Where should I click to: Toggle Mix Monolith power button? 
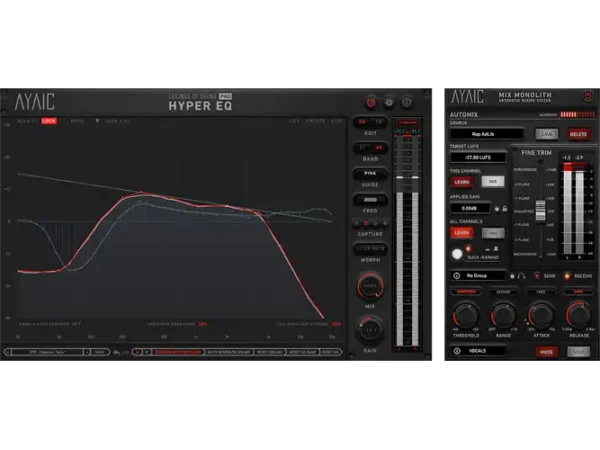tap(588, 96)
